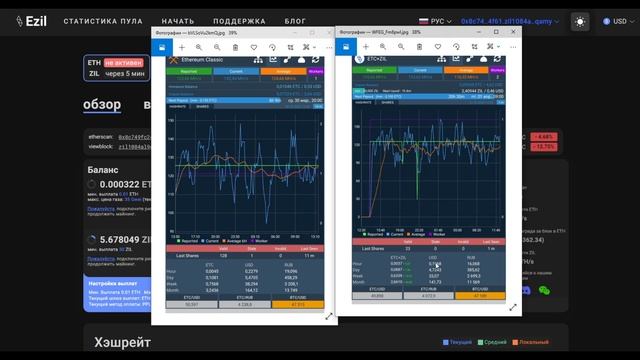This screenshot has height=360, width=640.
Task: Open the Discord icon link
Action: click(x=526, y=290)
